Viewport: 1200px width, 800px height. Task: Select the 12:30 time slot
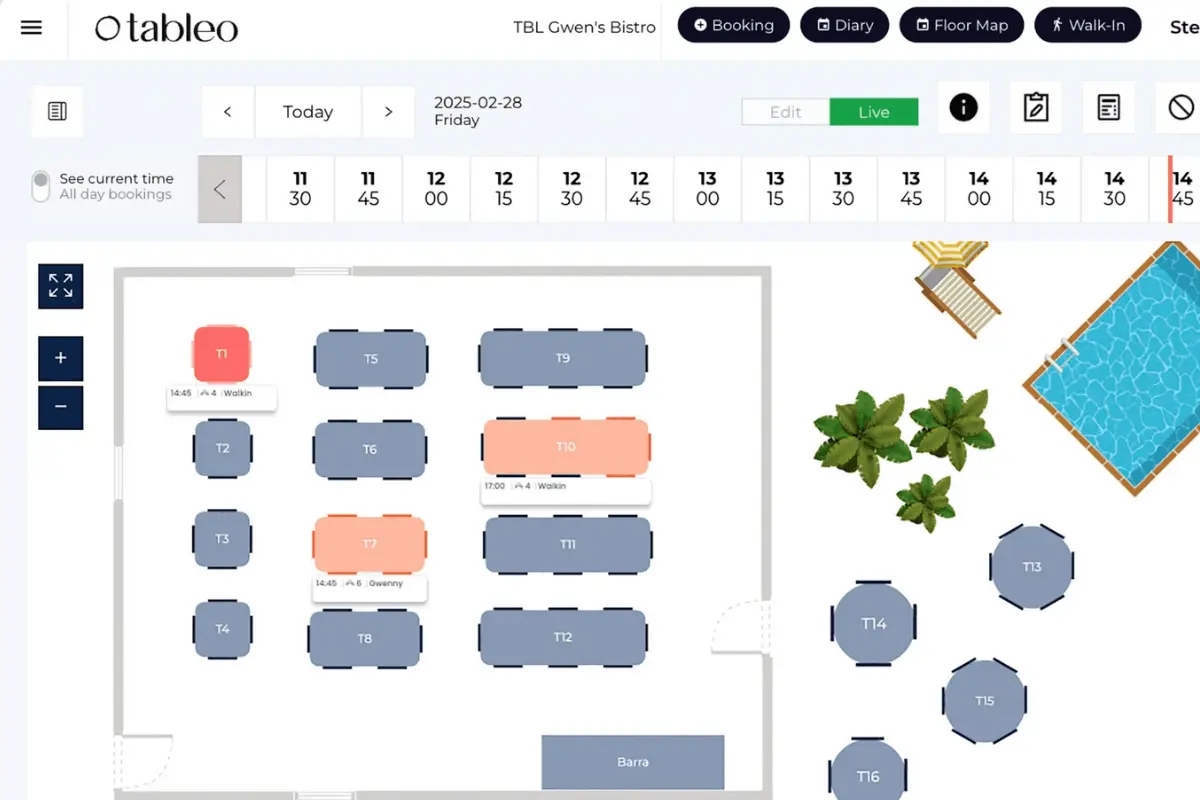[572, 189]
